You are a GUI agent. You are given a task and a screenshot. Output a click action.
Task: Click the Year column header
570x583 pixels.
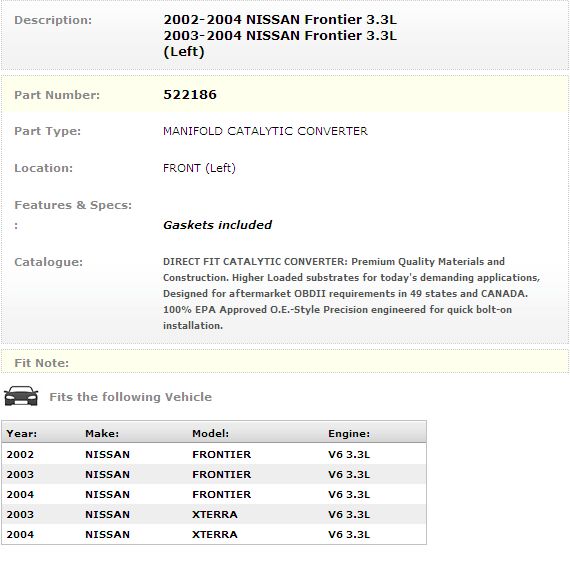(22, 434)
